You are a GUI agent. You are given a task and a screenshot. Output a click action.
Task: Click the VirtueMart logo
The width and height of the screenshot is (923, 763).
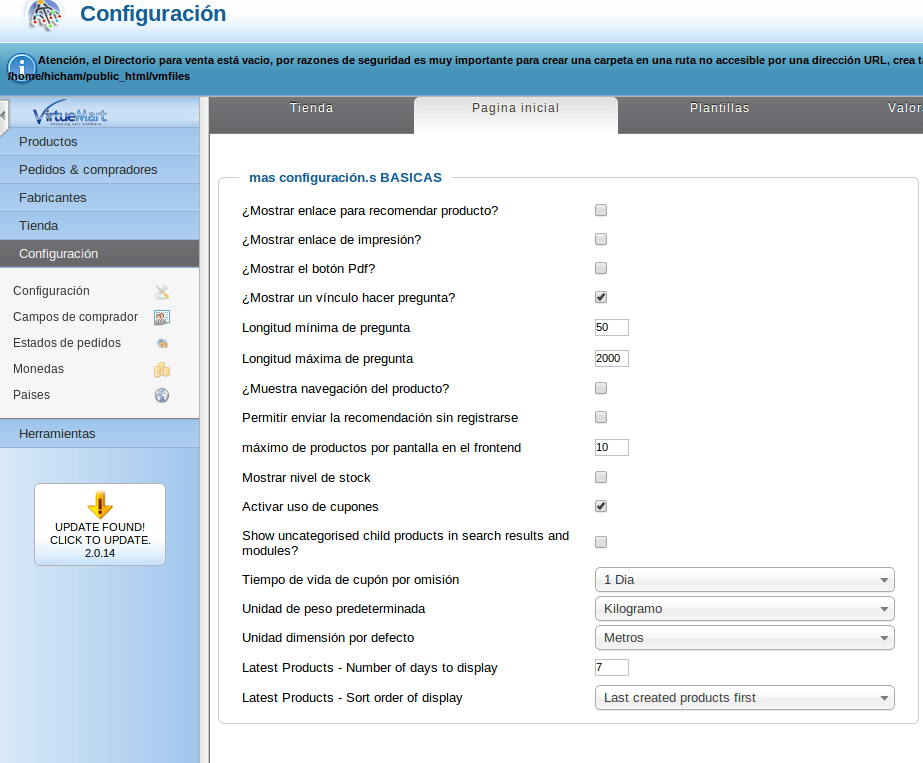pos(70,112)
